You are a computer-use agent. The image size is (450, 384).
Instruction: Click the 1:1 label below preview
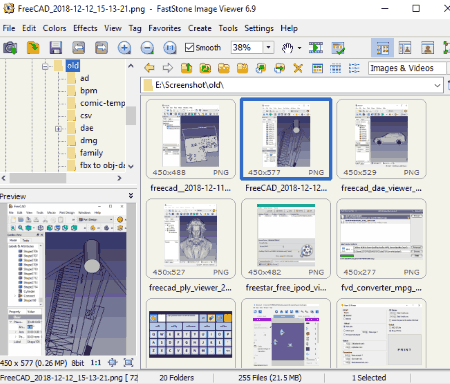click(x=96, y=363)
